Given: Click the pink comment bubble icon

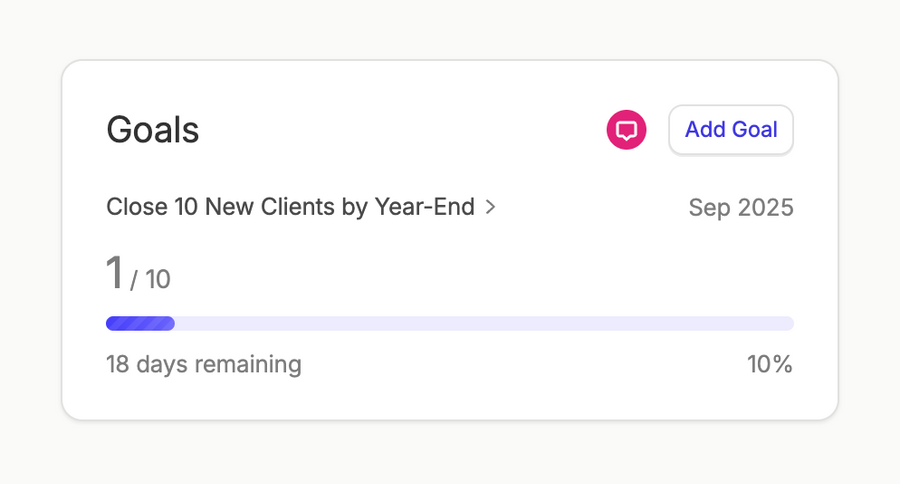Looking at the screenshot, I should point(627,130).
